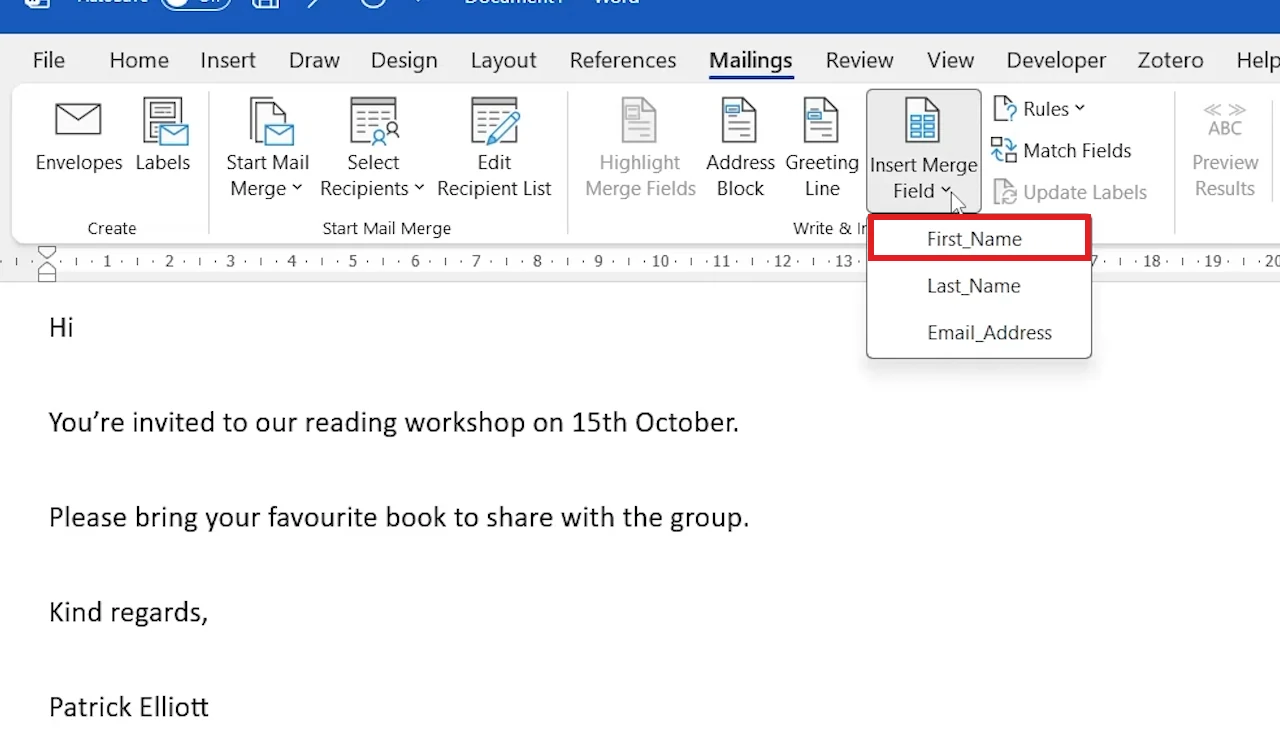The image size is (1280, 749).
Task: Switch to the Layout tab
Action: (x=503, y=60)
